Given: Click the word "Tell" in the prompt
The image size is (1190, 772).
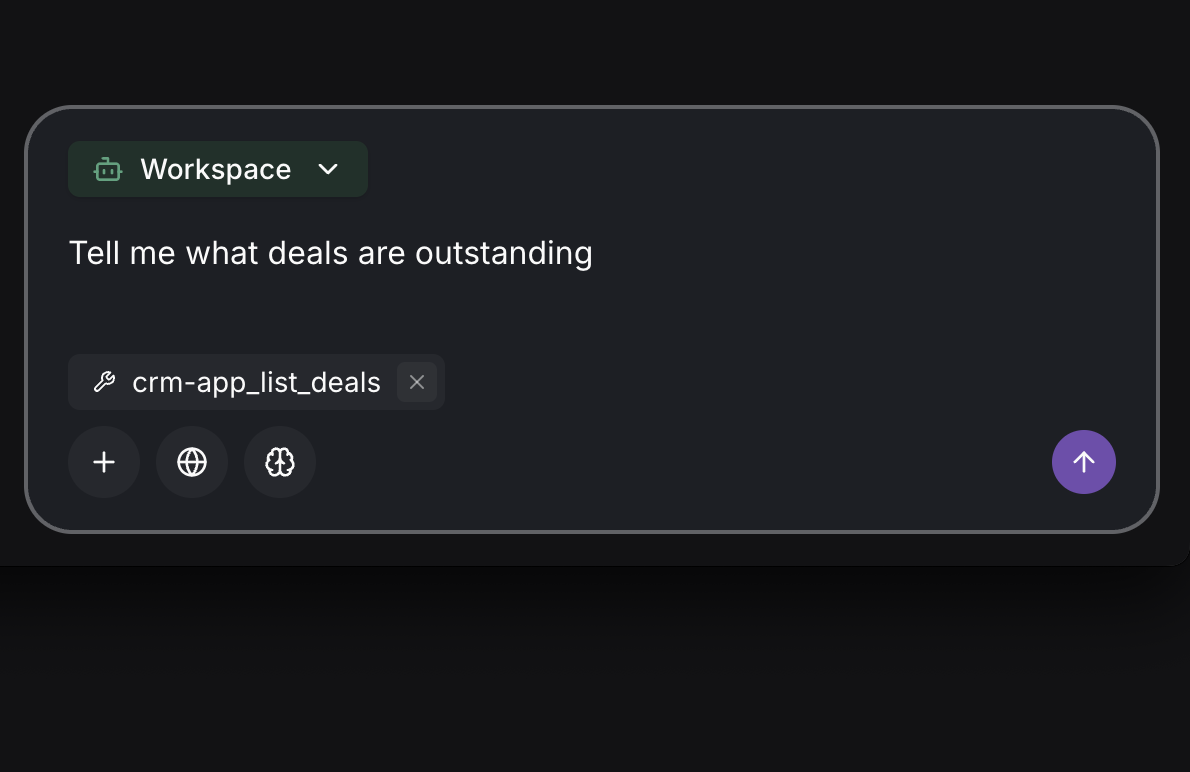Looking at the screenshot, I should 94,254.
